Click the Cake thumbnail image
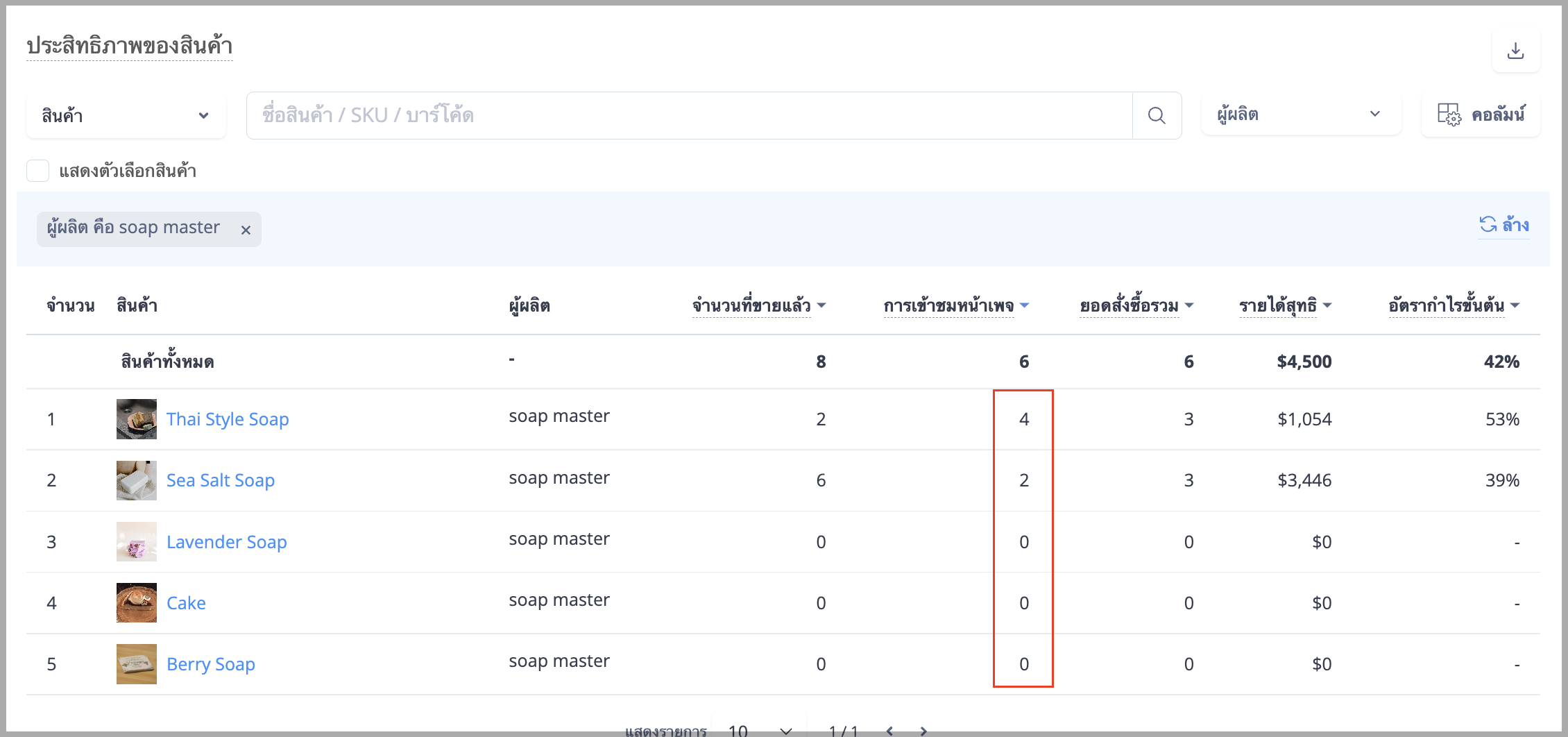Image resolution: width=1568 pixels, height=737 pixels. click(x=137, y=602)
